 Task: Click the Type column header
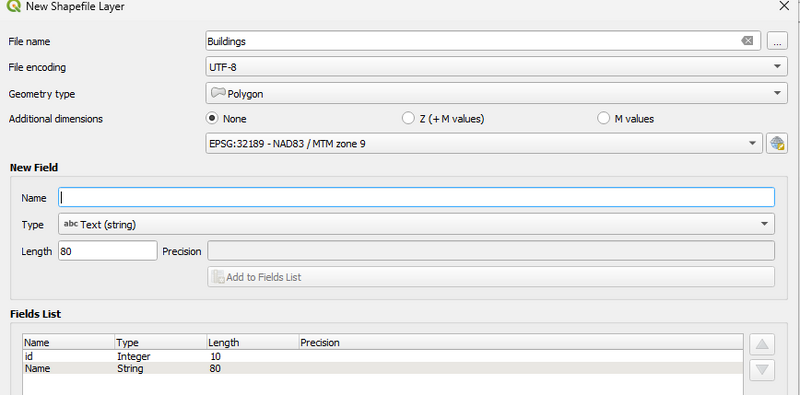pyautogui.click(x=161, y=342)
